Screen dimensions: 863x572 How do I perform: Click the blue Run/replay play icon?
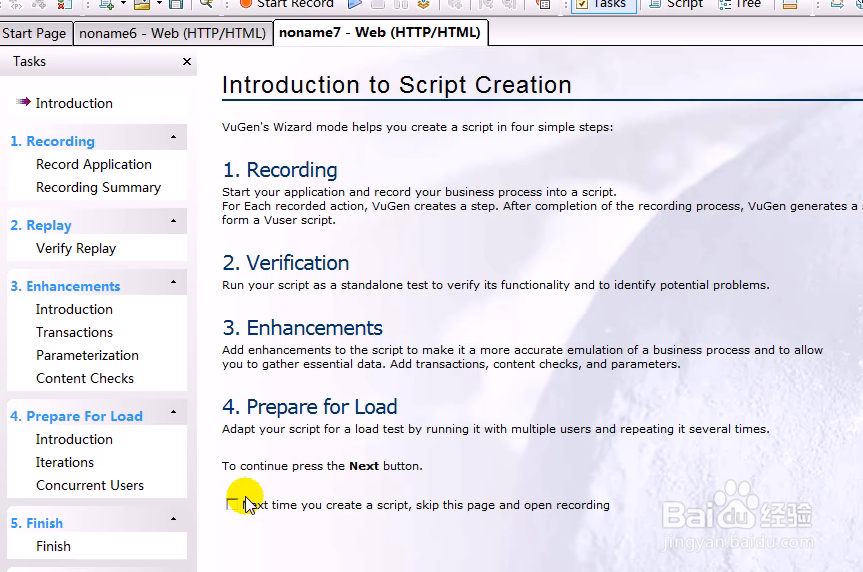[x=354, y=4]
